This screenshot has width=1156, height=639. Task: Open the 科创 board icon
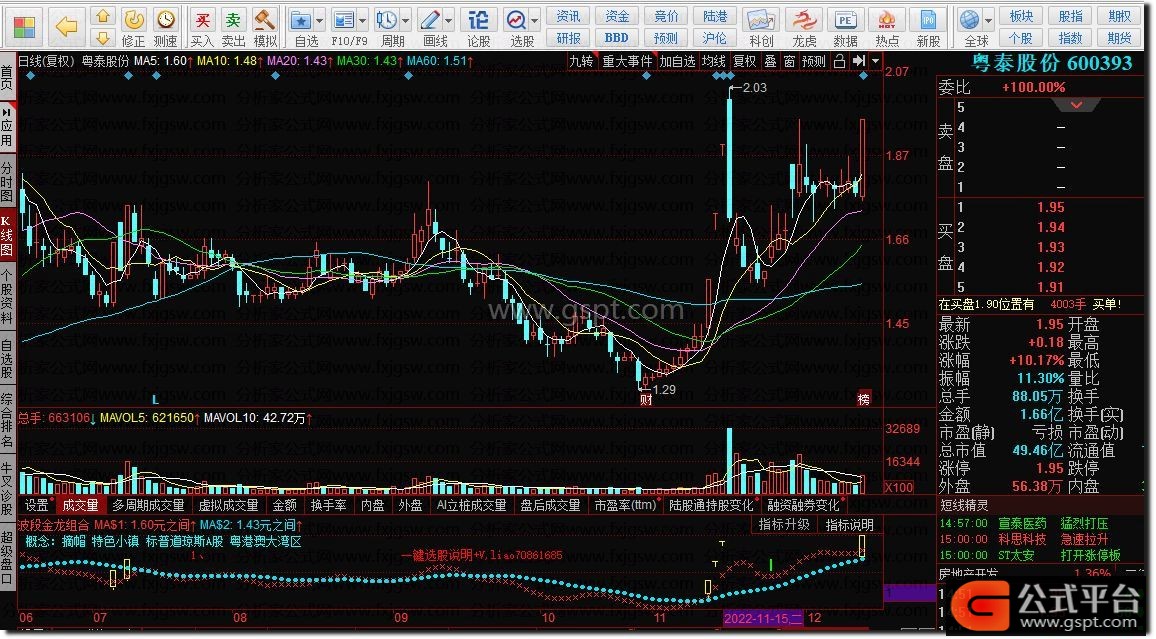coord(762,27)
